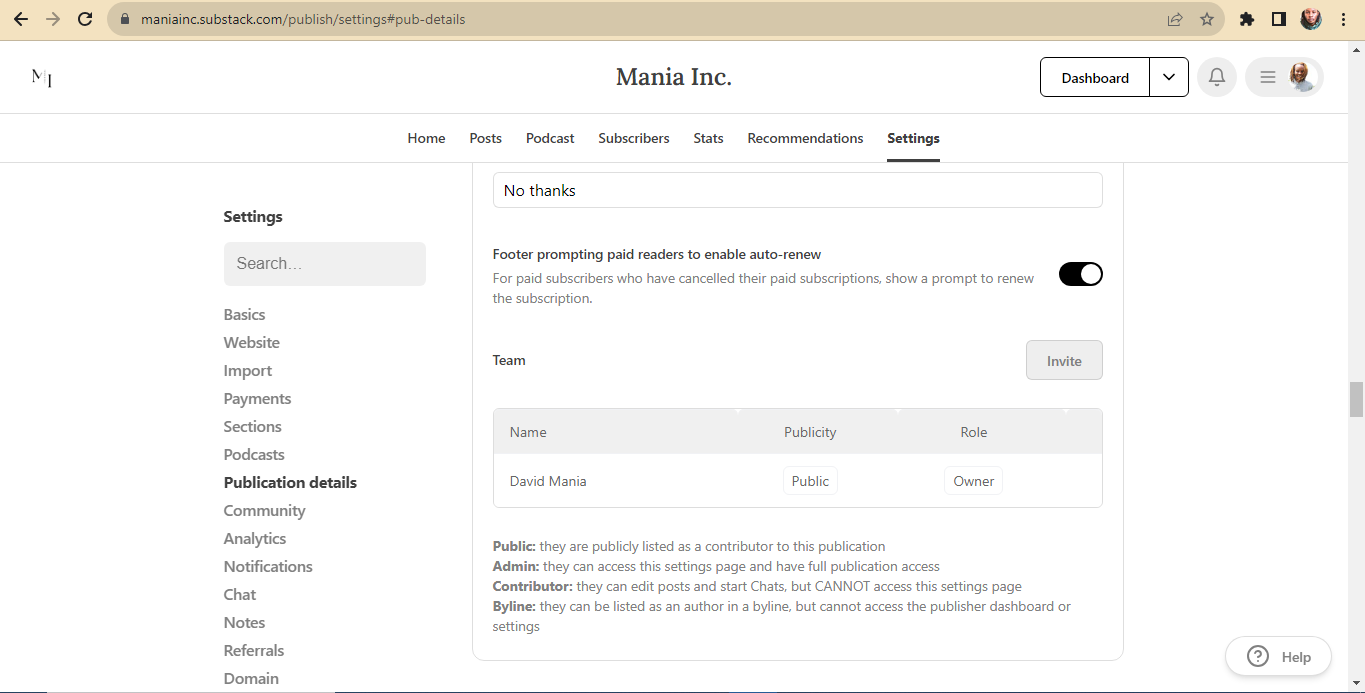Open Sections settings
The height and width of the screenshot is (693, 1365).
[253, 426]
